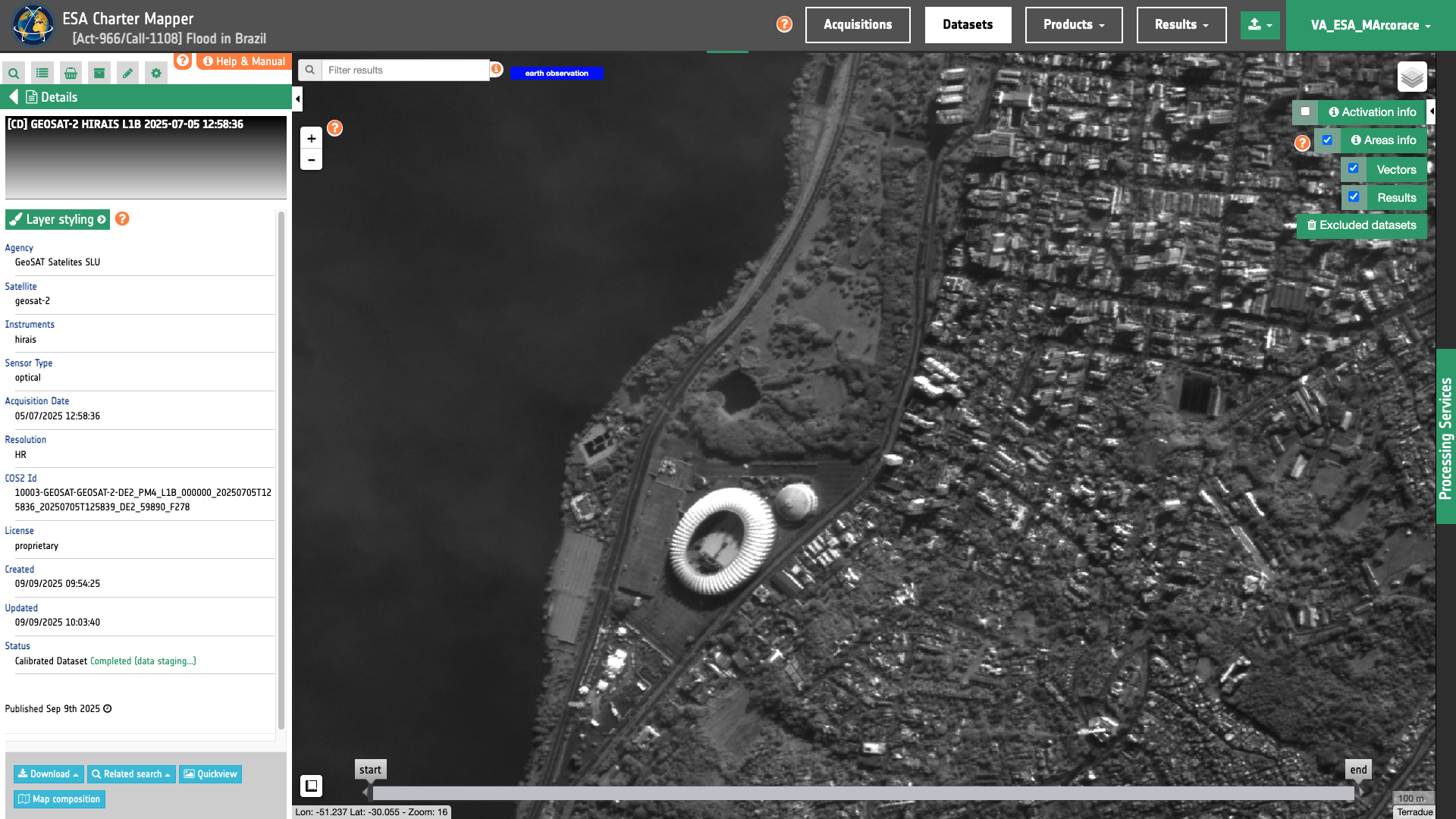
Task: Click the archive box icon
Action: (99, 74)
